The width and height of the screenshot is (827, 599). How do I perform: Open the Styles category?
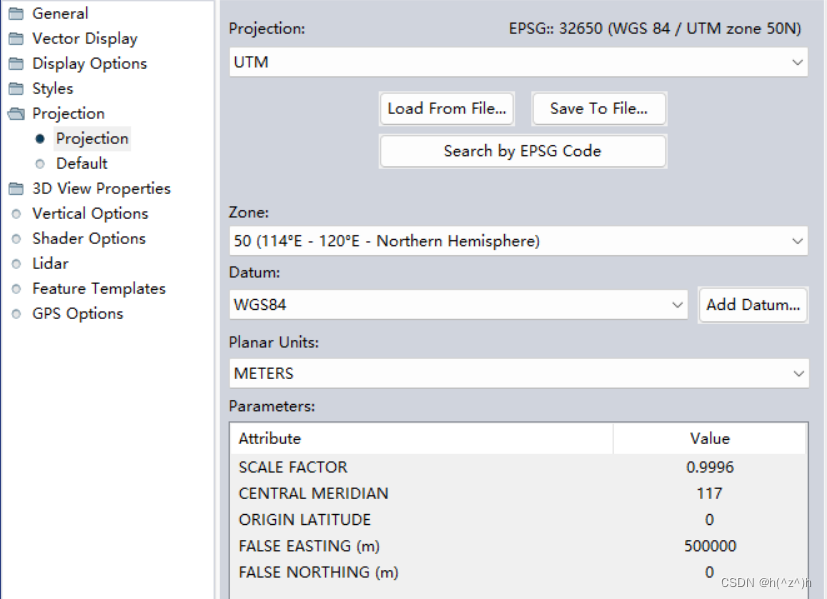[x=53, y=88]
